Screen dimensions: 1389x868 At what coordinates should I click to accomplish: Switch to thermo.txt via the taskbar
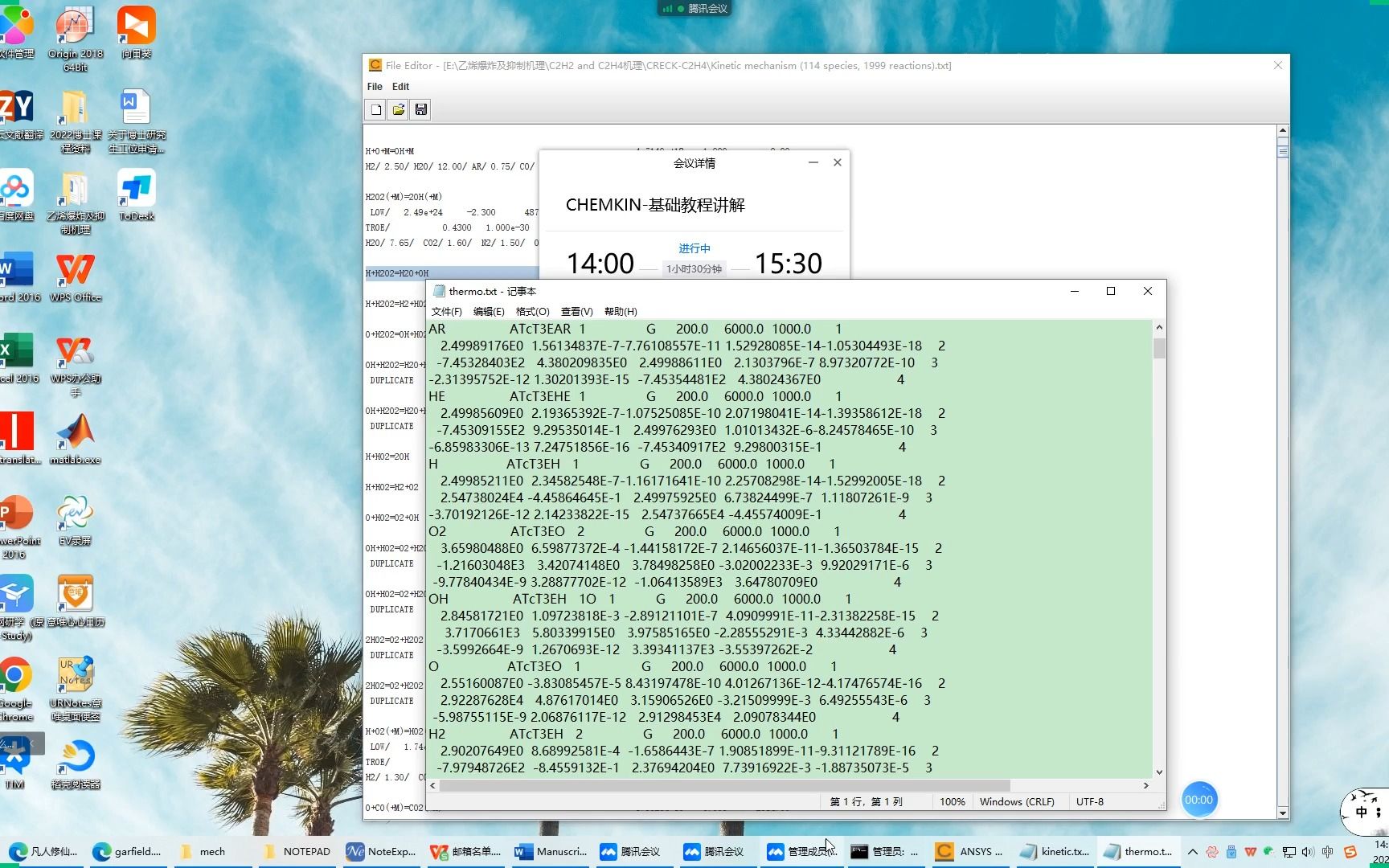coord(1137,851)
